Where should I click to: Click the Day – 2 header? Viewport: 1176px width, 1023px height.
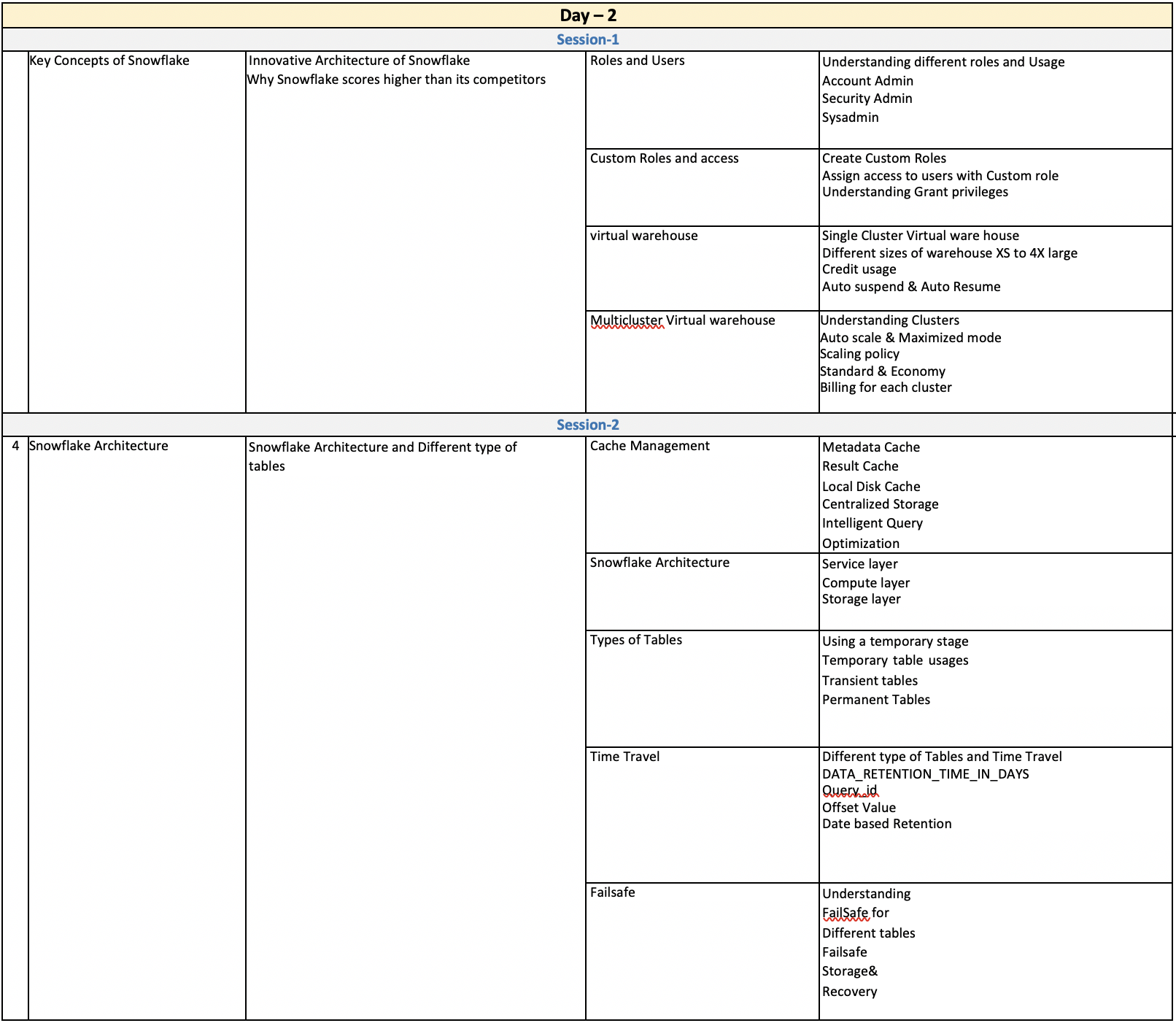click(x=587, y=15)
